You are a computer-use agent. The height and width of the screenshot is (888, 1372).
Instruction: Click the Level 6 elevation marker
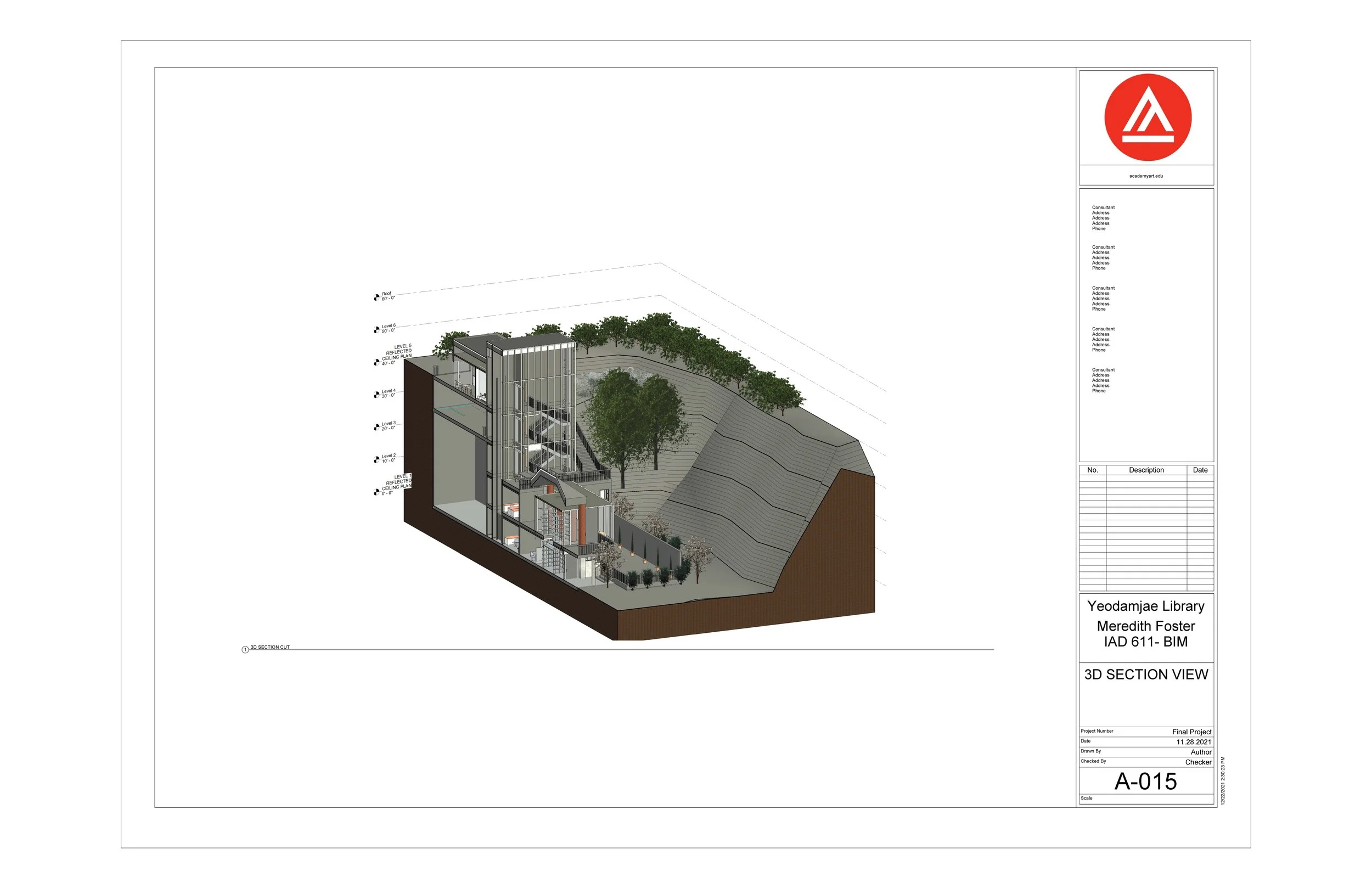376,330
